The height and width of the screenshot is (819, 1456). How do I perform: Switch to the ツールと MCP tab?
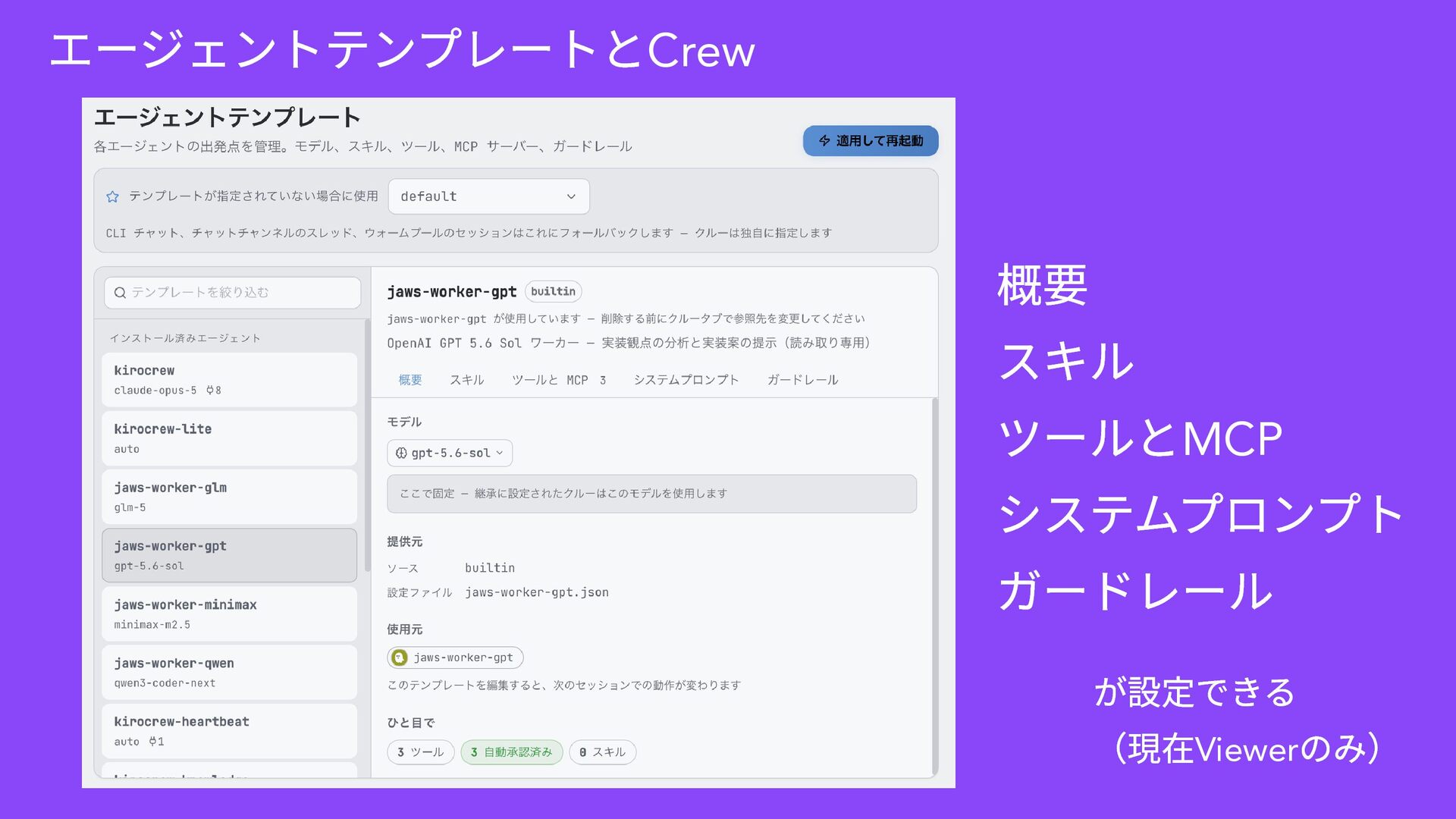(x=559, y=380)
